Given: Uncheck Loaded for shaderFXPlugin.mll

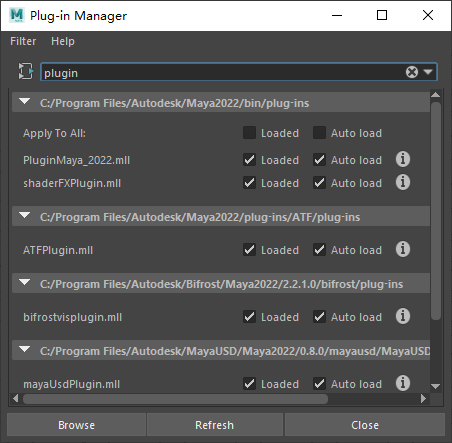Looking at the screenshot, I should tap(249, 183).
